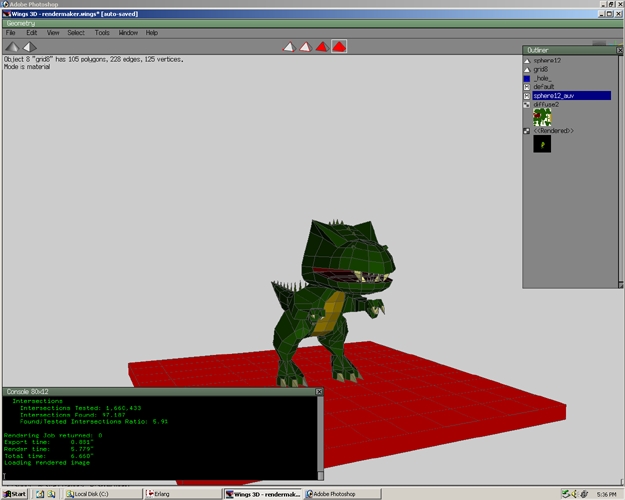This screenshot has width=625, height=500.
Task: Click the Outliner title bar
Action: (x=570, y=50)
